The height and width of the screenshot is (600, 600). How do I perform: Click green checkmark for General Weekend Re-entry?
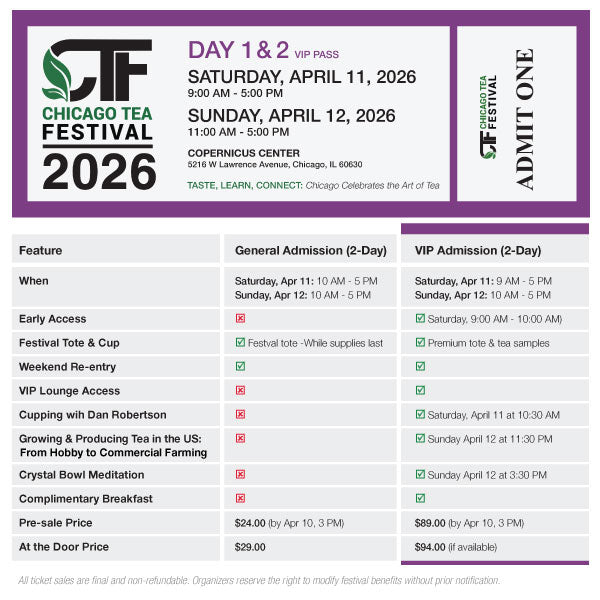point(240,367)
